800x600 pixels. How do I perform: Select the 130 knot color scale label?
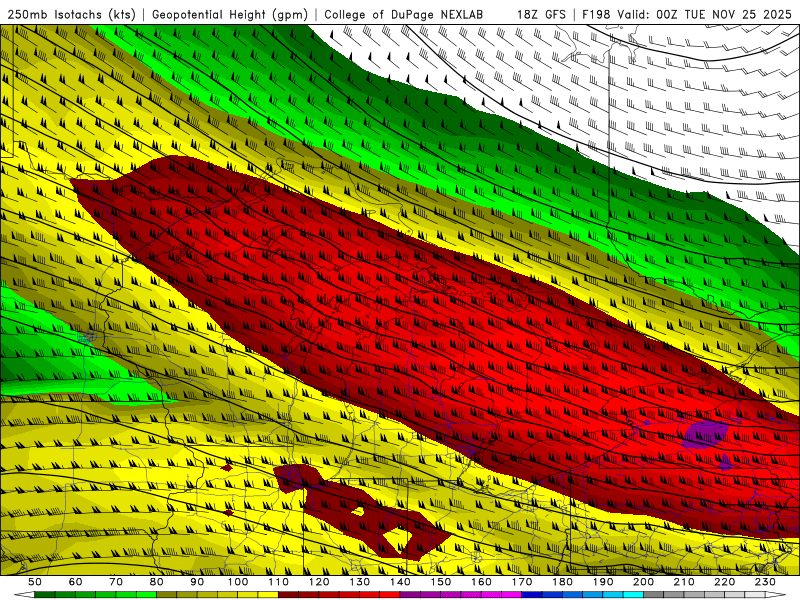[x=360, y=582]
